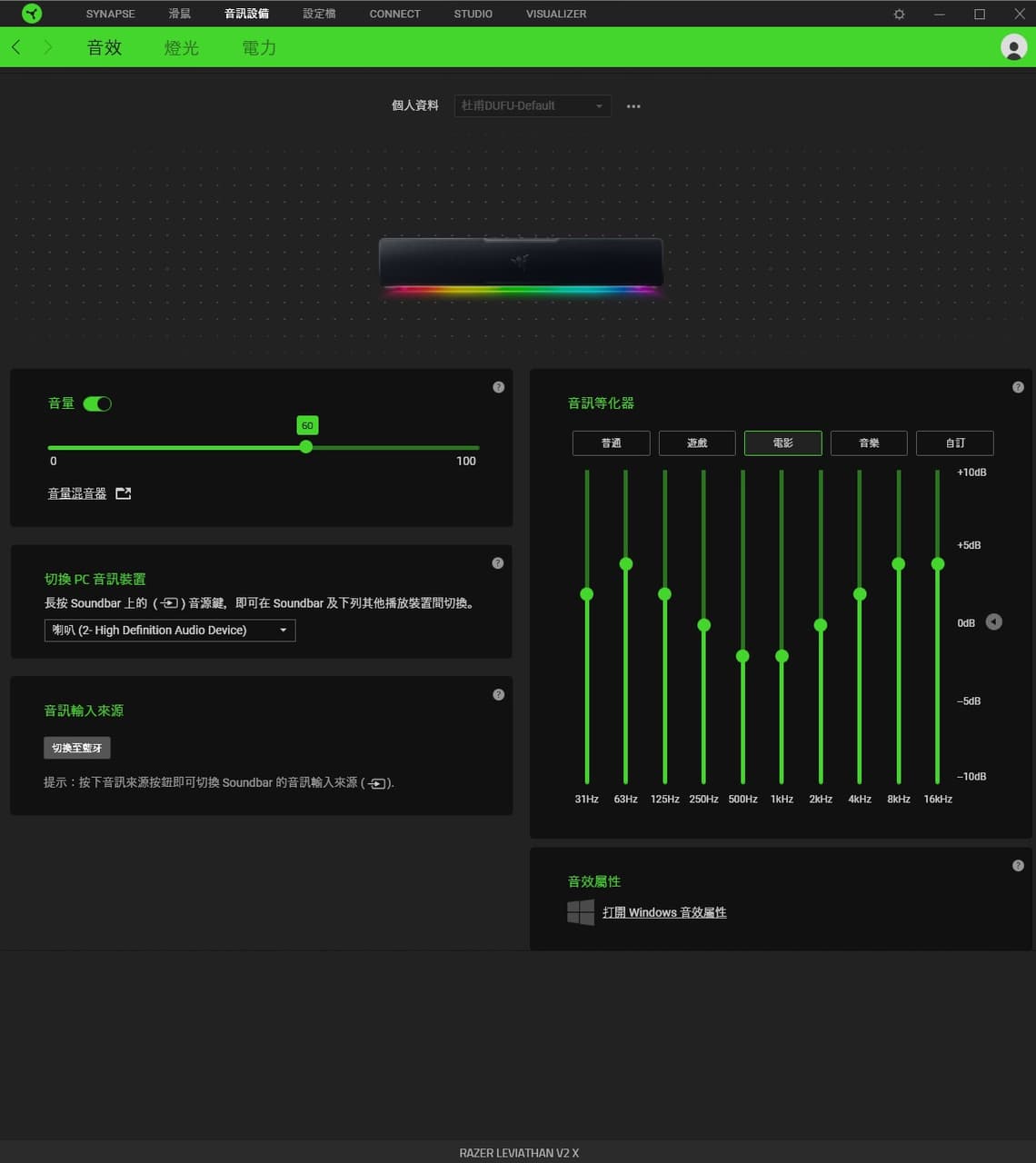This screenshot has height=1163, width=1036.
Task: Click 8kHz equalizer slider handle
Action: (x=899, y=564)
